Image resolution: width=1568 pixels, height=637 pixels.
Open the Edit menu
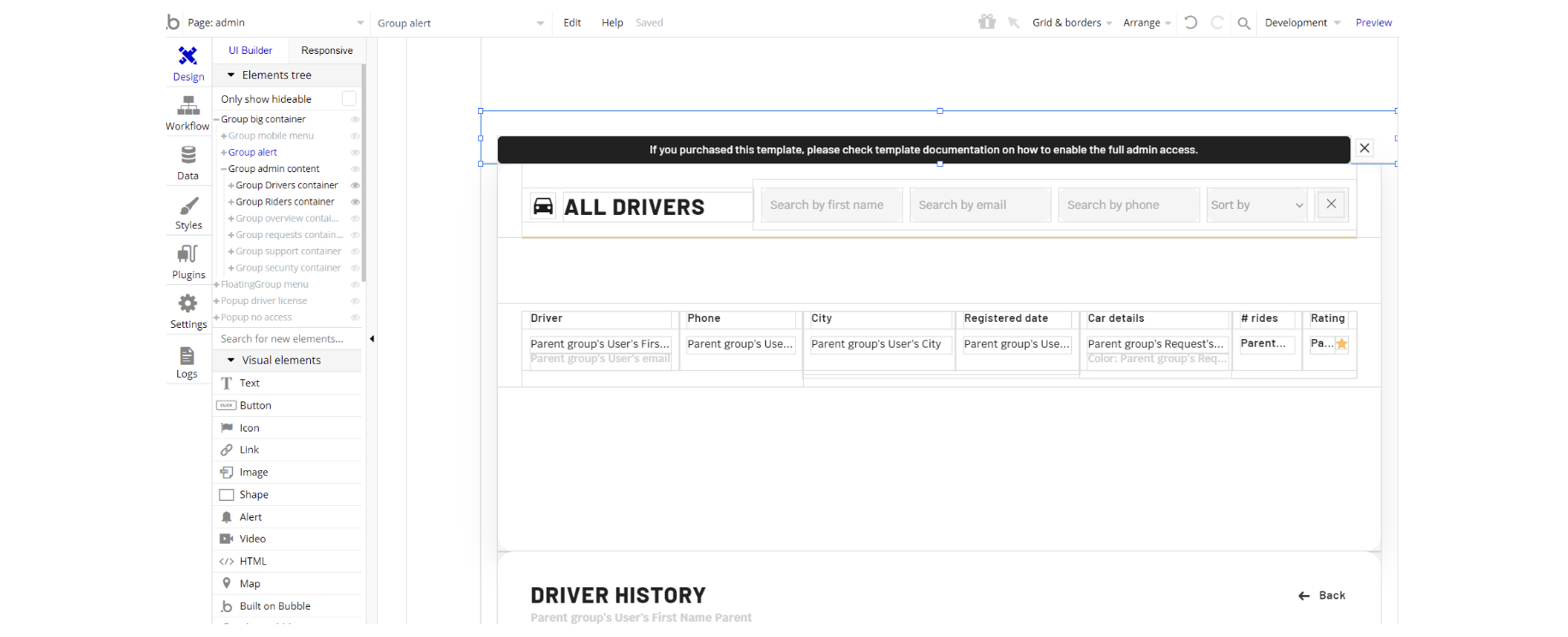click(x=572, y=23)
